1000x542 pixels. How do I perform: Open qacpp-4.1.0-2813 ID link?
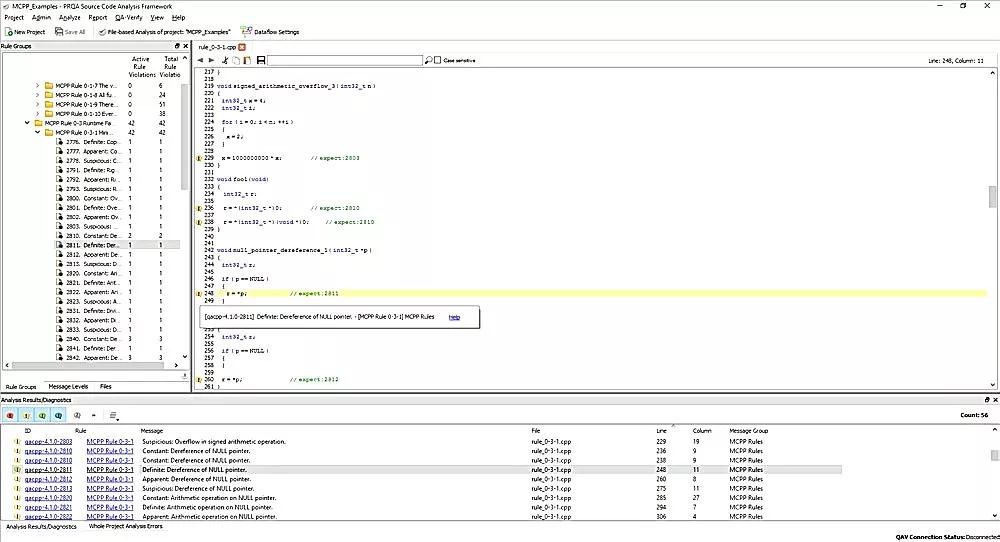(x=48, y=488)
